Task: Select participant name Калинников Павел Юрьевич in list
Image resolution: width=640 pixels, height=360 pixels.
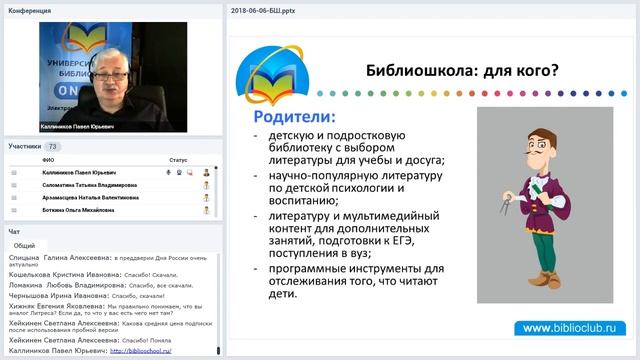Action: click(x=79, y=173)
